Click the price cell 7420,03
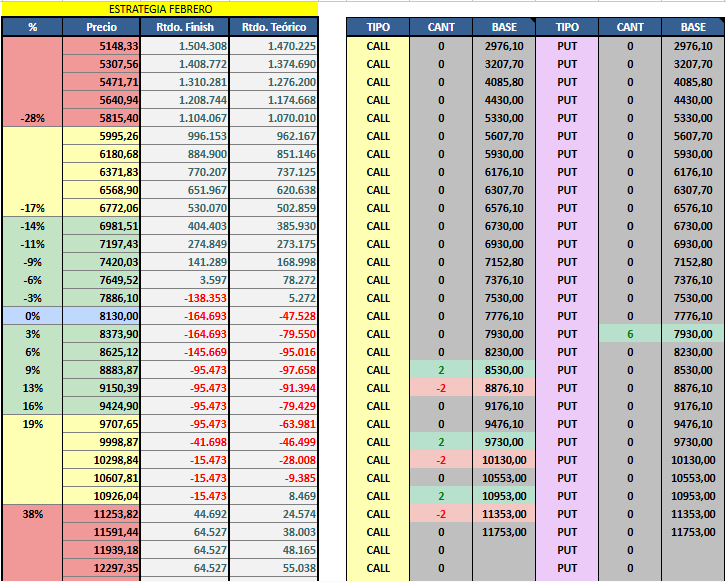 pos(101,262)
